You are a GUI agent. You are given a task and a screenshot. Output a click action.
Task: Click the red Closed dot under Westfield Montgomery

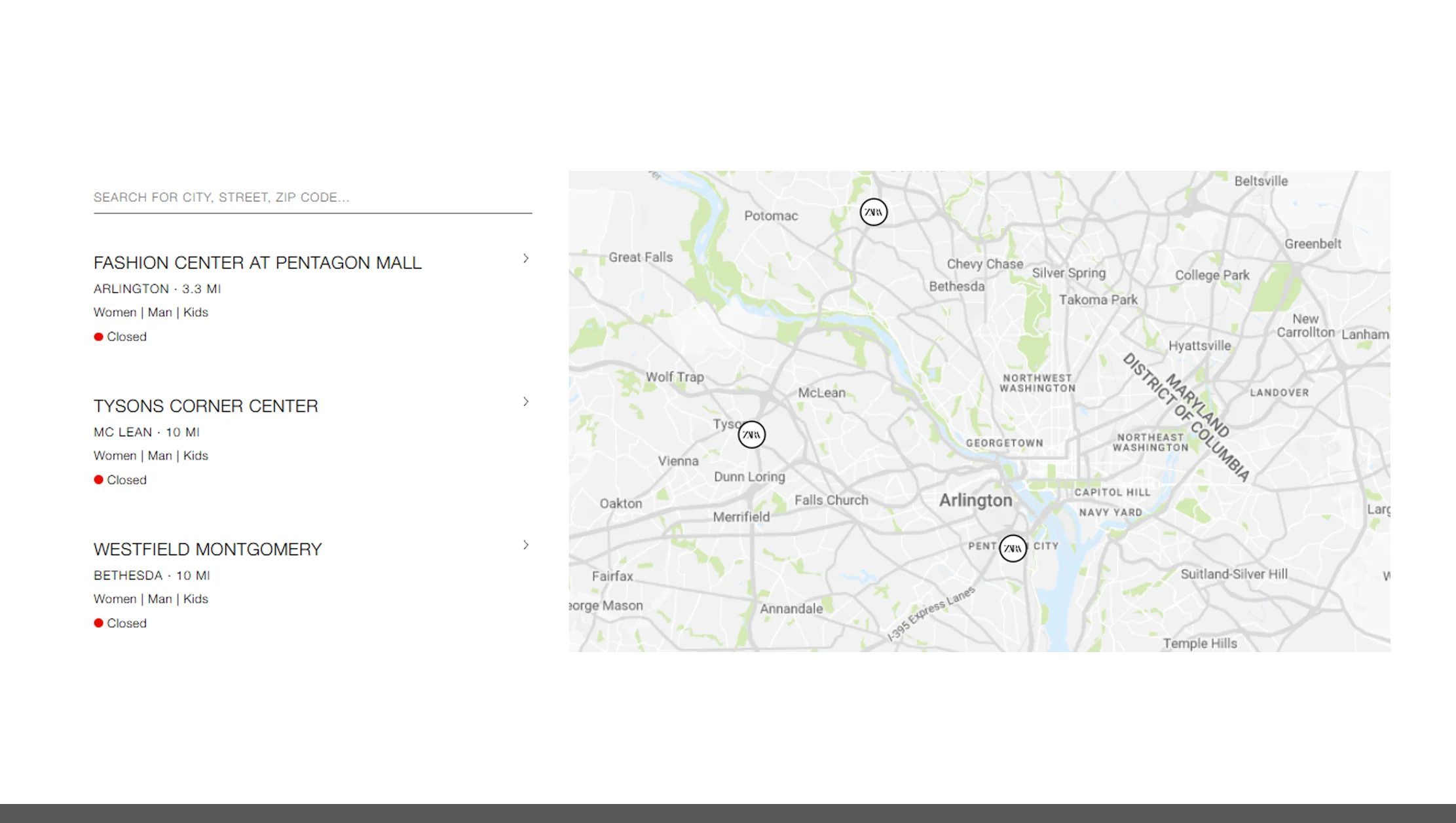[x=98, y=623]
